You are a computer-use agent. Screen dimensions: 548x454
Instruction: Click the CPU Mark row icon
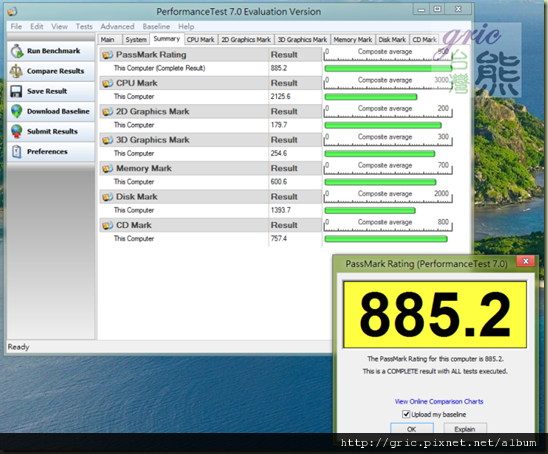(x=107, y=83)
